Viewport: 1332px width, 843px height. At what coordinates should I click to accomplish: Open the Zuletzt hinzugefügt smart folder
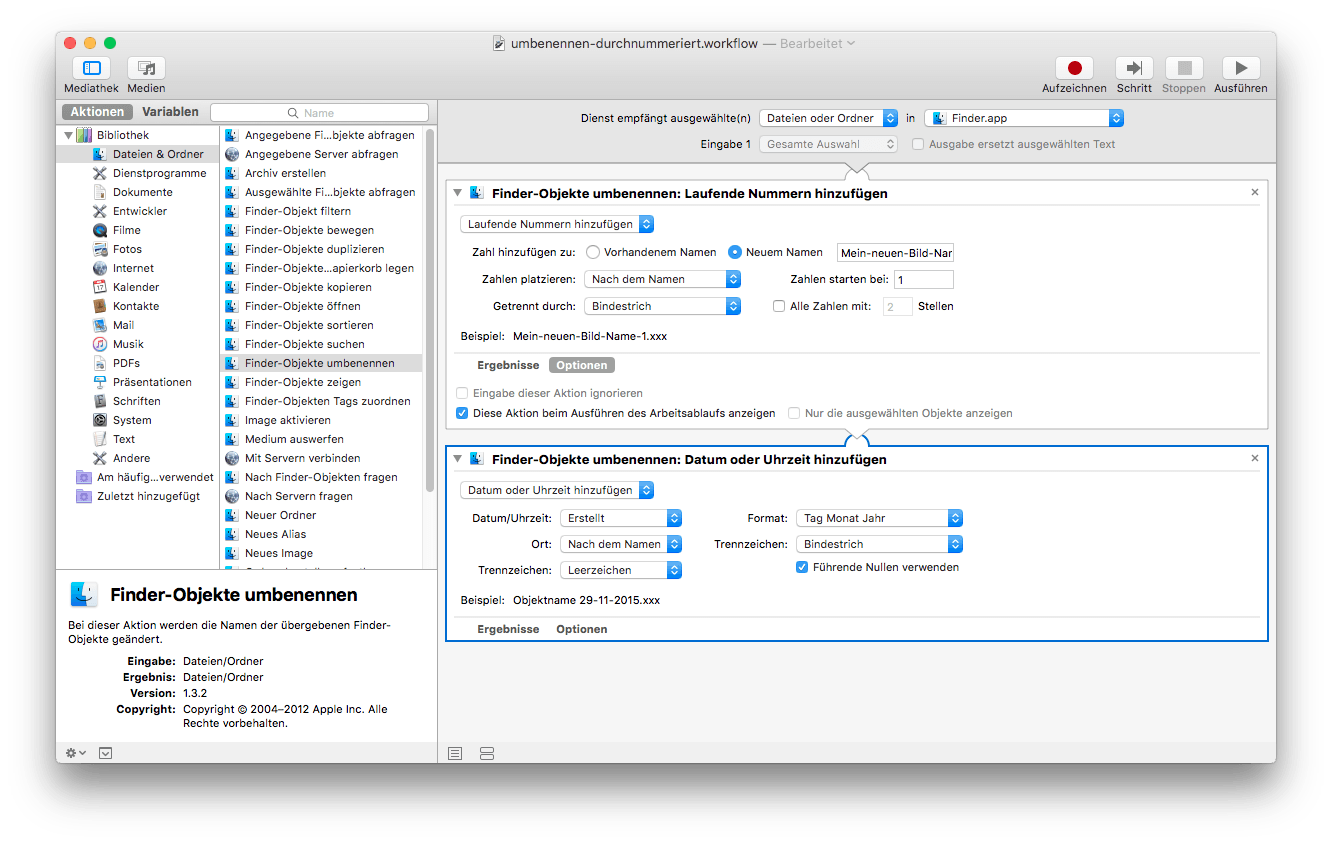[140, 496]
